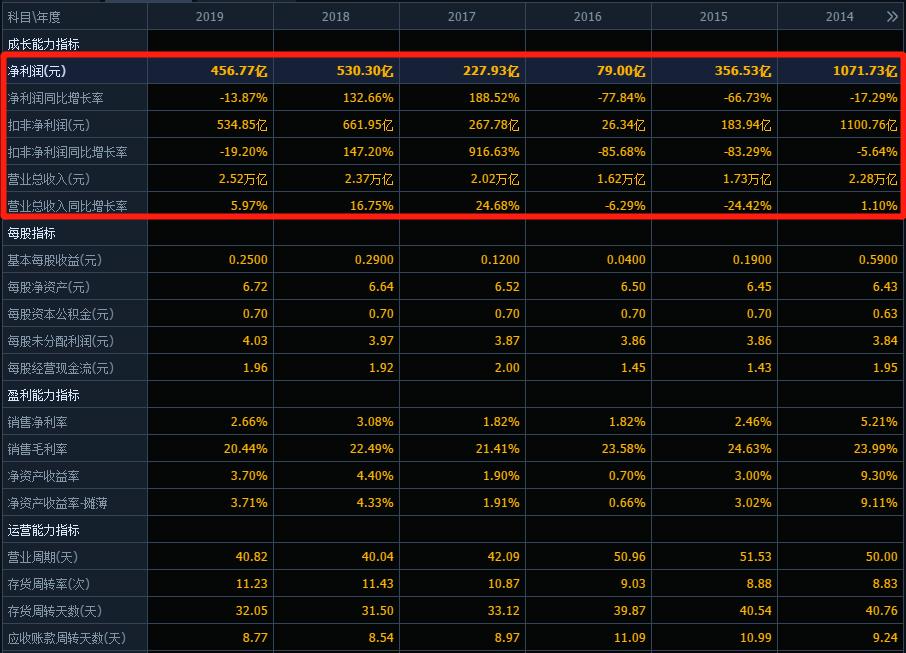Select the 2018 column header
The width and height of the screenshot is (906, 653).
pos(336,17)
